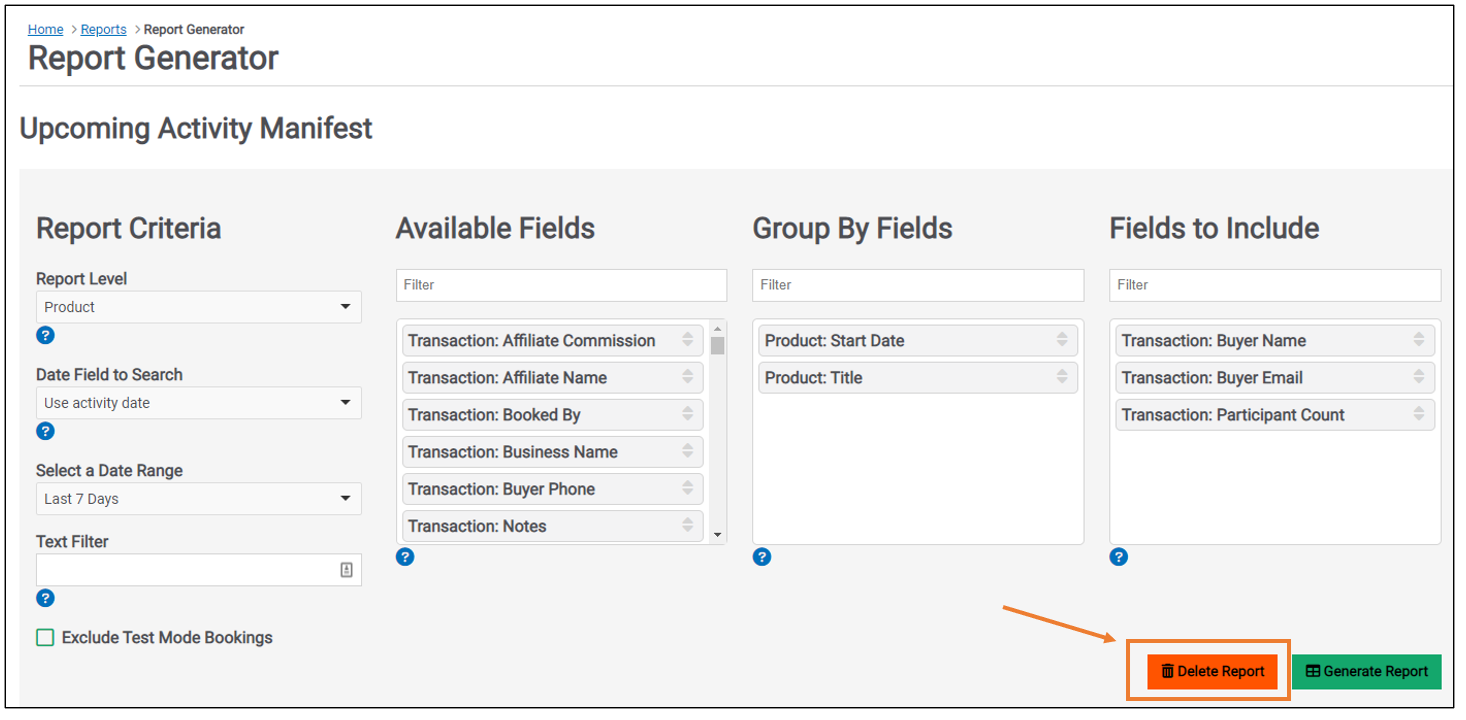Viewport: 1466px width, 720px height.
Task: Open the Report Level dropdown
Action: 199,307
